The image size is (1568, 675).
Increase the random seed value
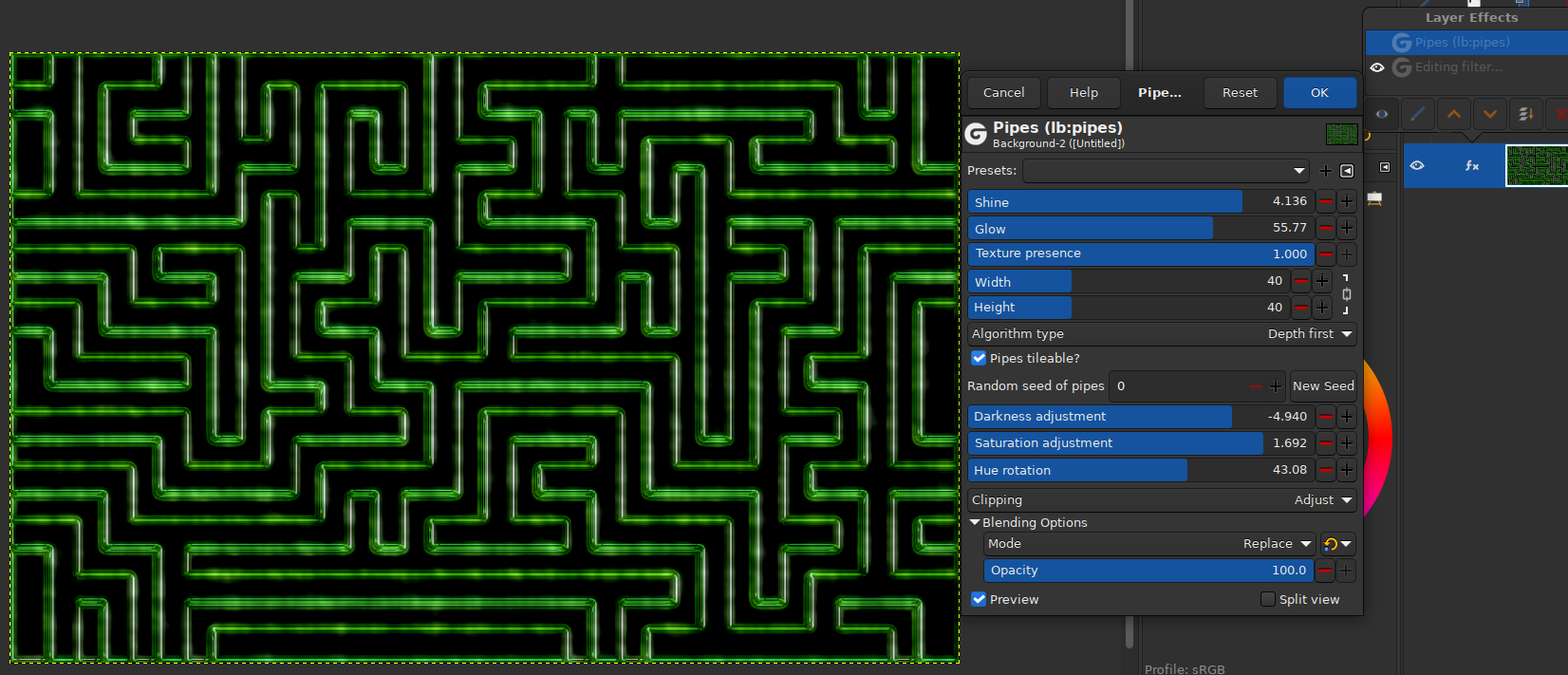pos(1276,386)
